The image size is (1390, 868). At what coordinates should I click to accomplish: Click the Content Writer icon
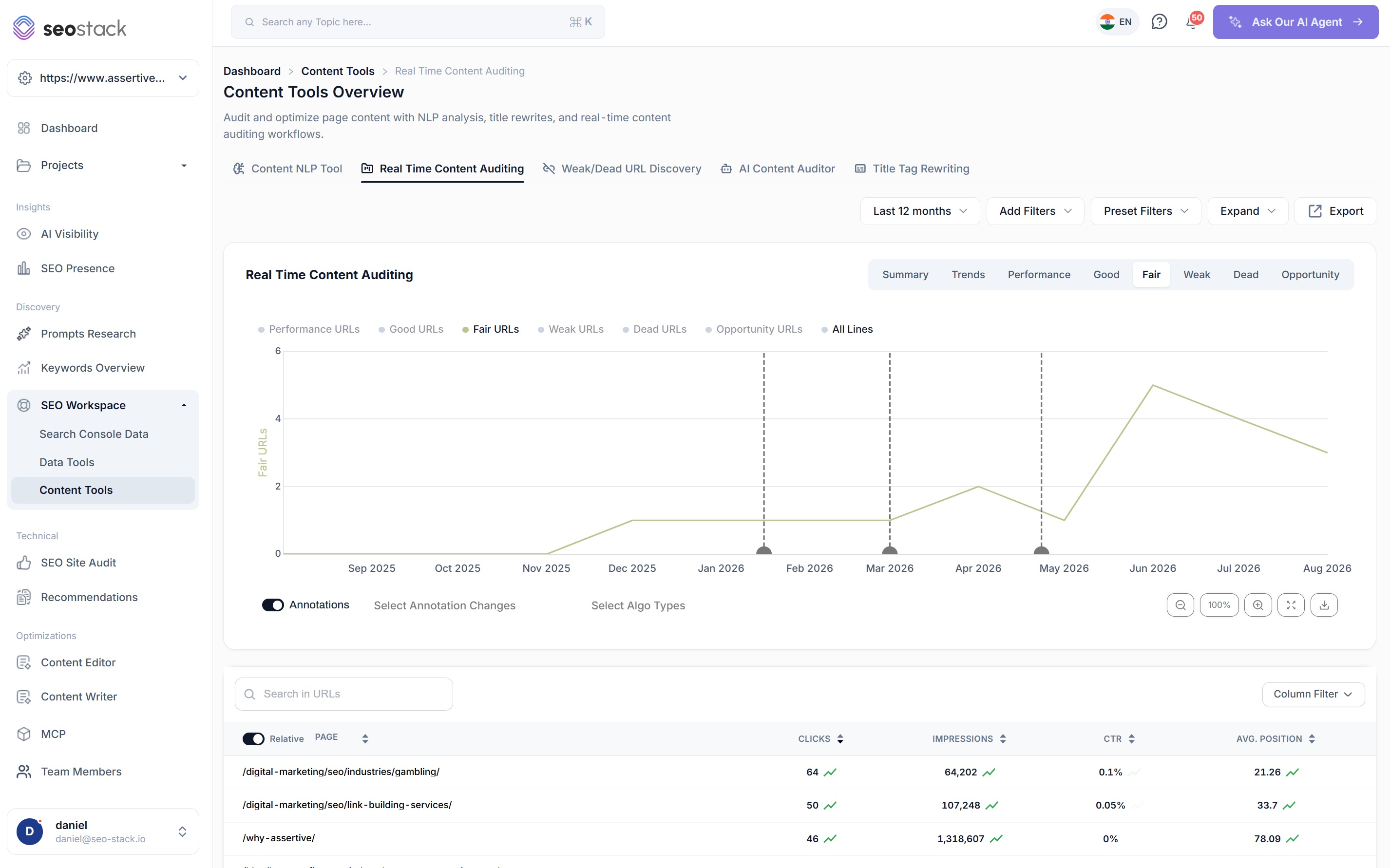(x=23, y=697)
